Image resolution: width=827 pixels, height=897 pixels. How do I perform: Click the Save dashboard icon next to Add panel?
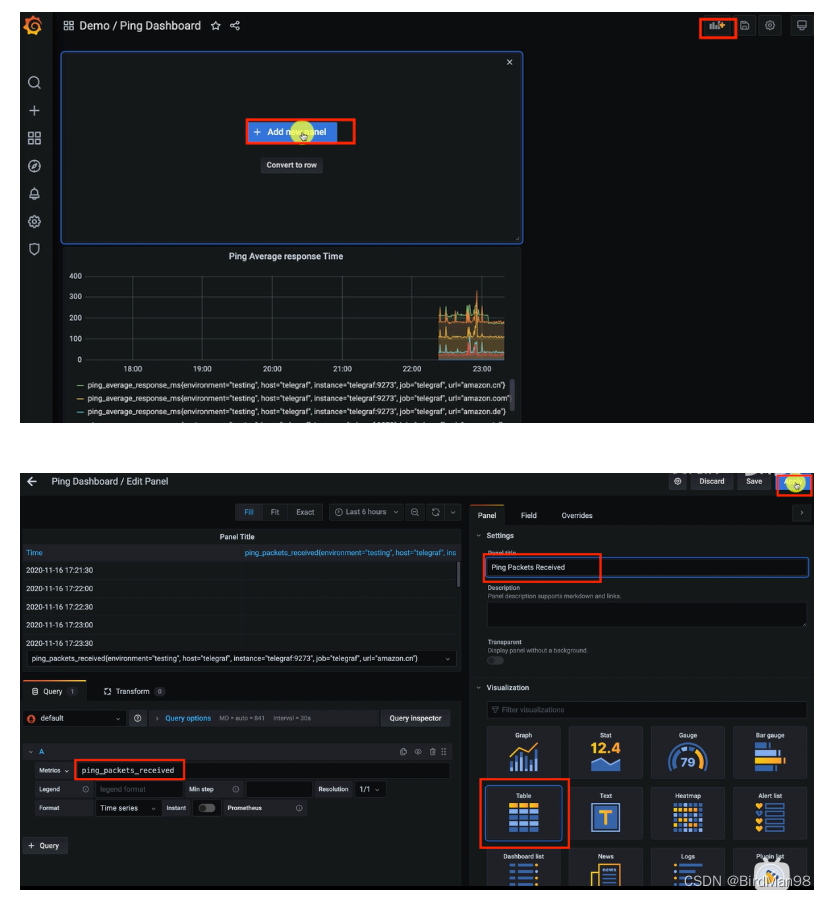(x=745, y=25)
